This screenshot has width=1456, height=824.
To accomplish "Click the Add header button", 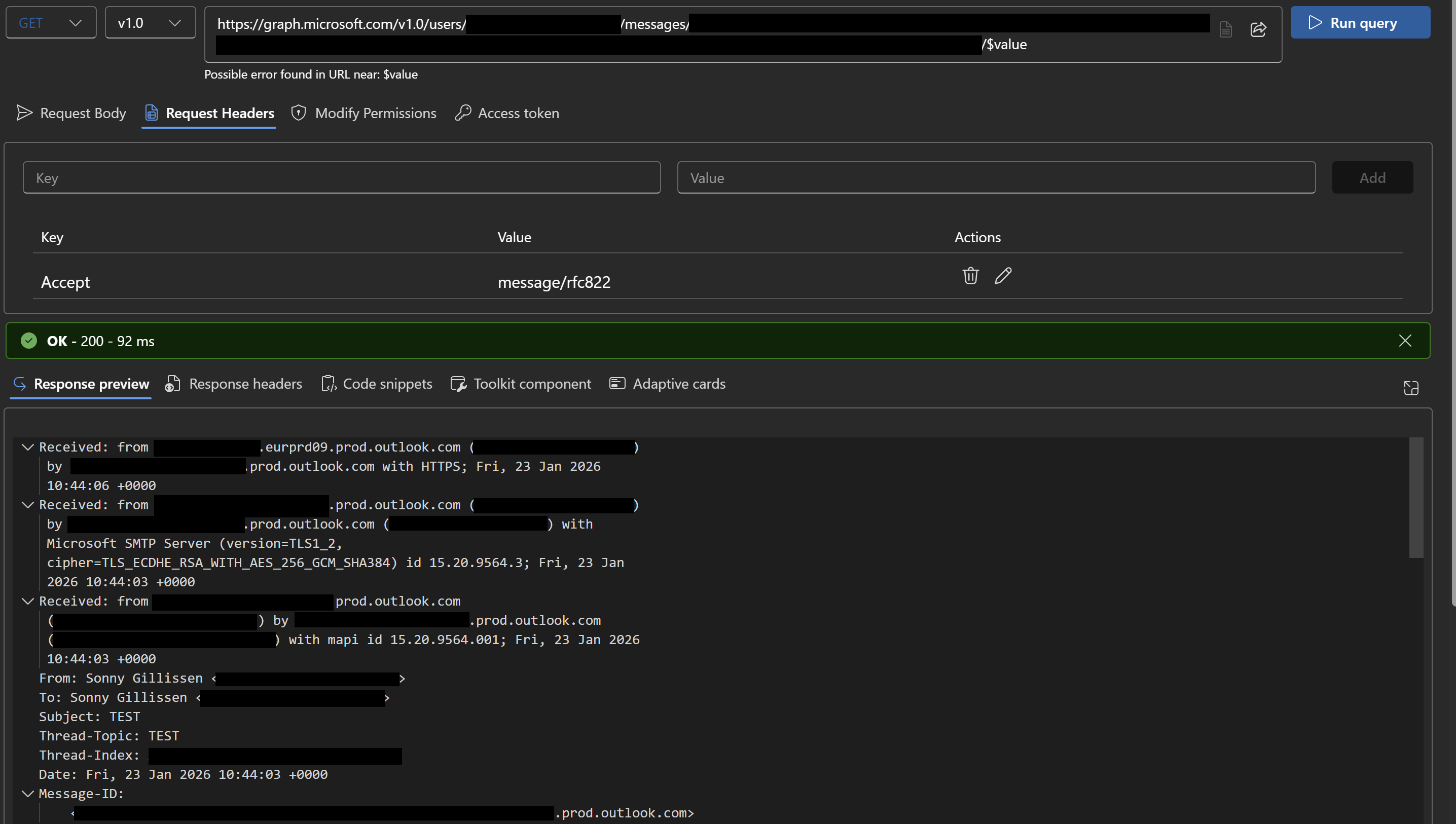I will pyautogui.click(x=1372, y=178).
